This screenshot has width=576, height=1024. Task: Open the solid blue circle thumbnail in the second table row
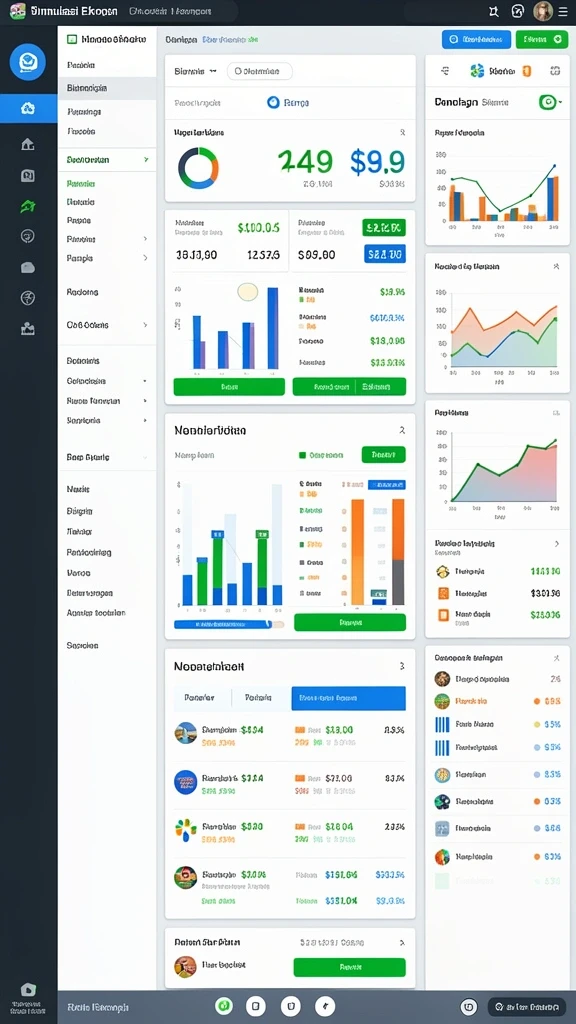click(185, 782)
